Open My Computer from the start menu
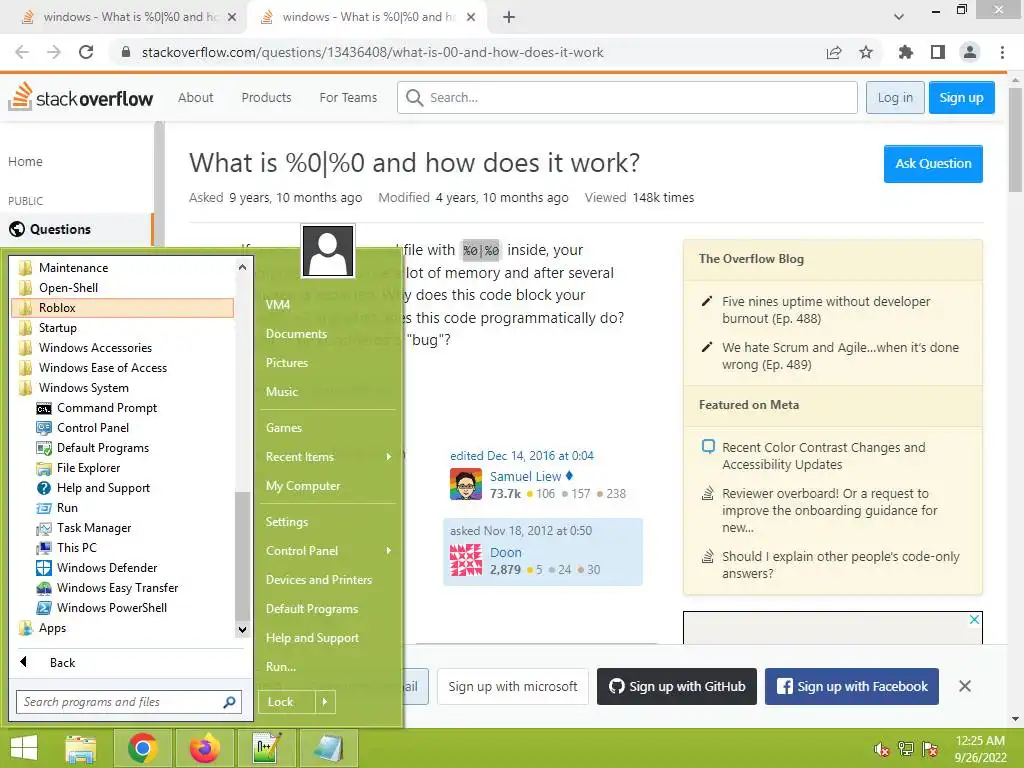1024x768 pixels. [303, 486]
